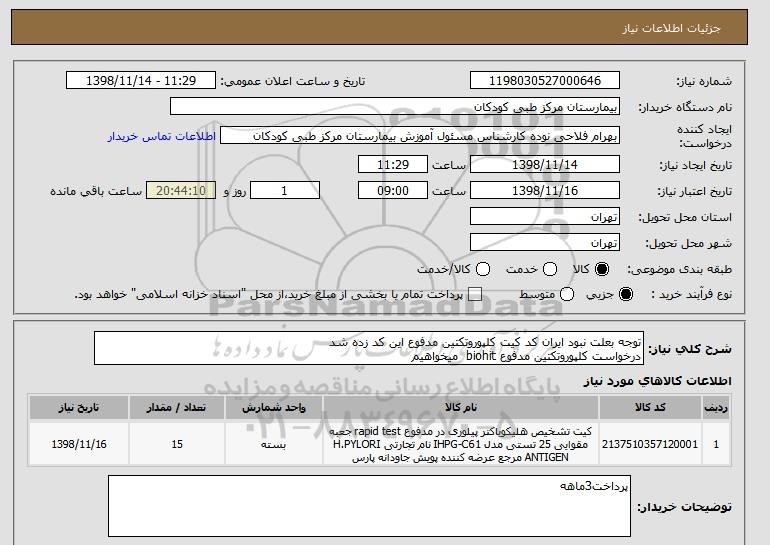Click the request creator name field

420,136
